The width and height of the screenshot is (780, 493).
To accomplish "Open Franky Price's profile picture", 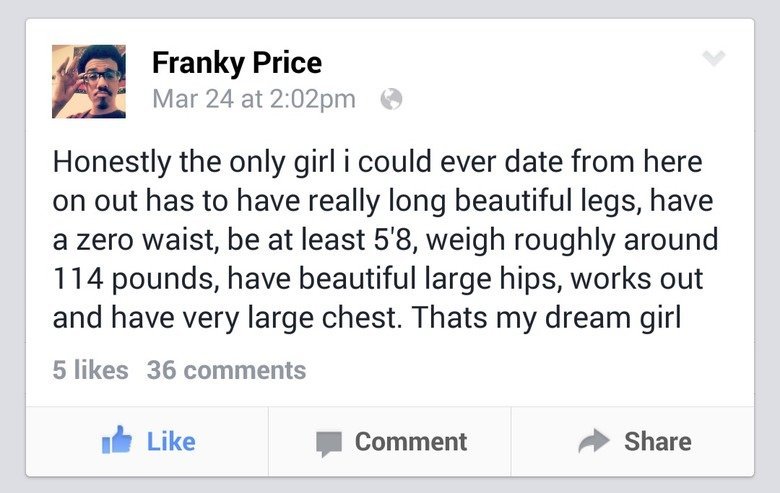I will point(89,81).
